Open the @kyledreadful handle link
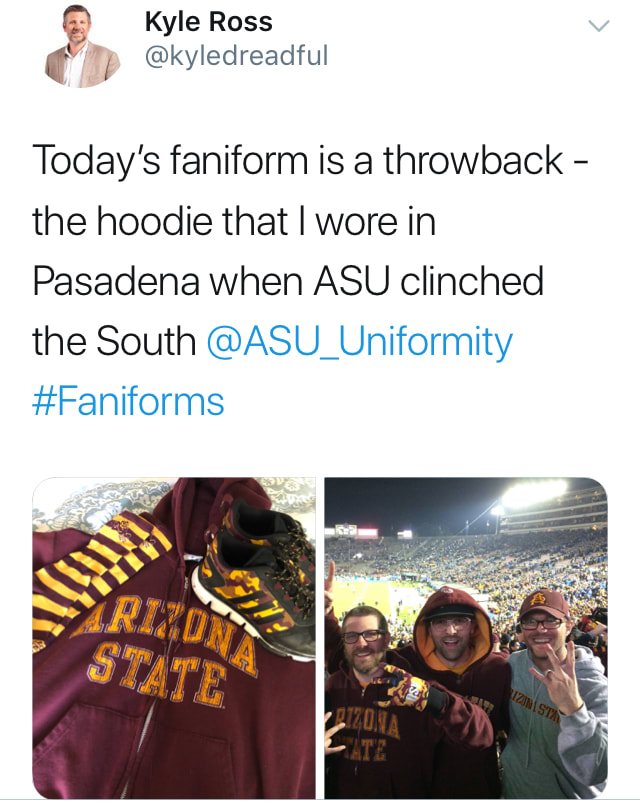640x808 pixels. tap(237, 55)
